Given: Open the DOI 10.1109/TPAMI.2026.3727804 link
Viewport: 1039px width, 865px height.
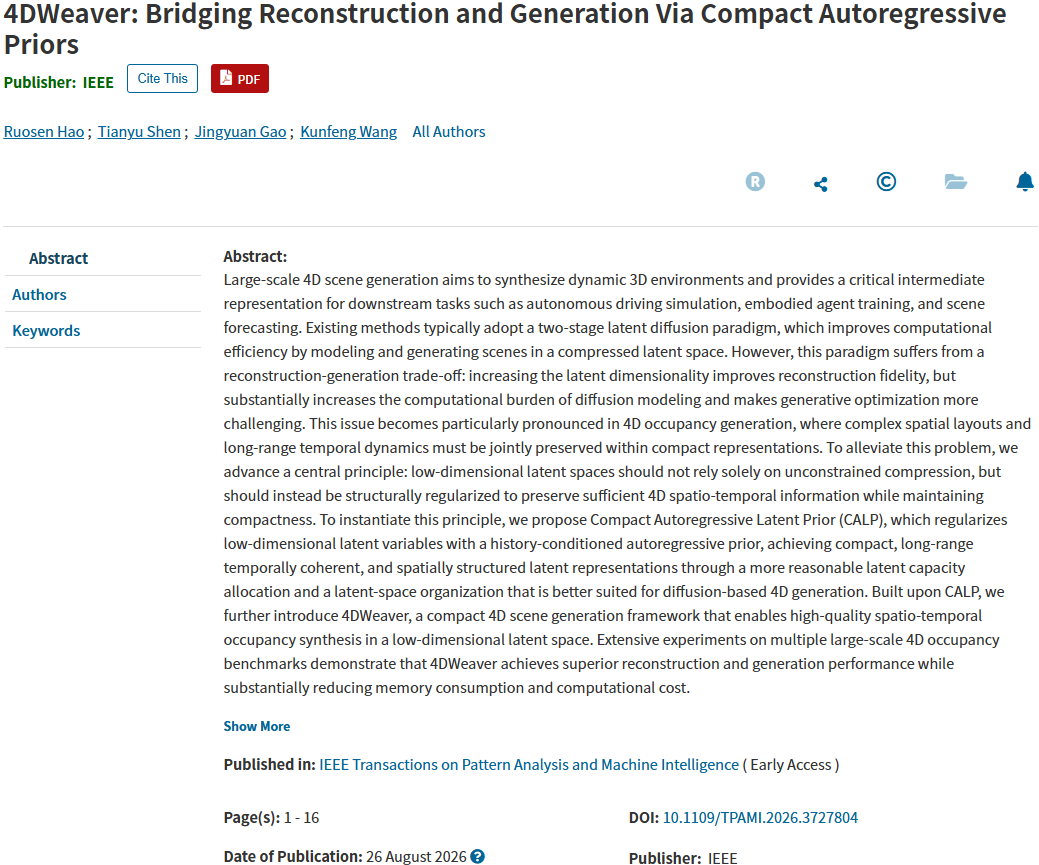Looking at the screenshot, I should coord(760,817).
